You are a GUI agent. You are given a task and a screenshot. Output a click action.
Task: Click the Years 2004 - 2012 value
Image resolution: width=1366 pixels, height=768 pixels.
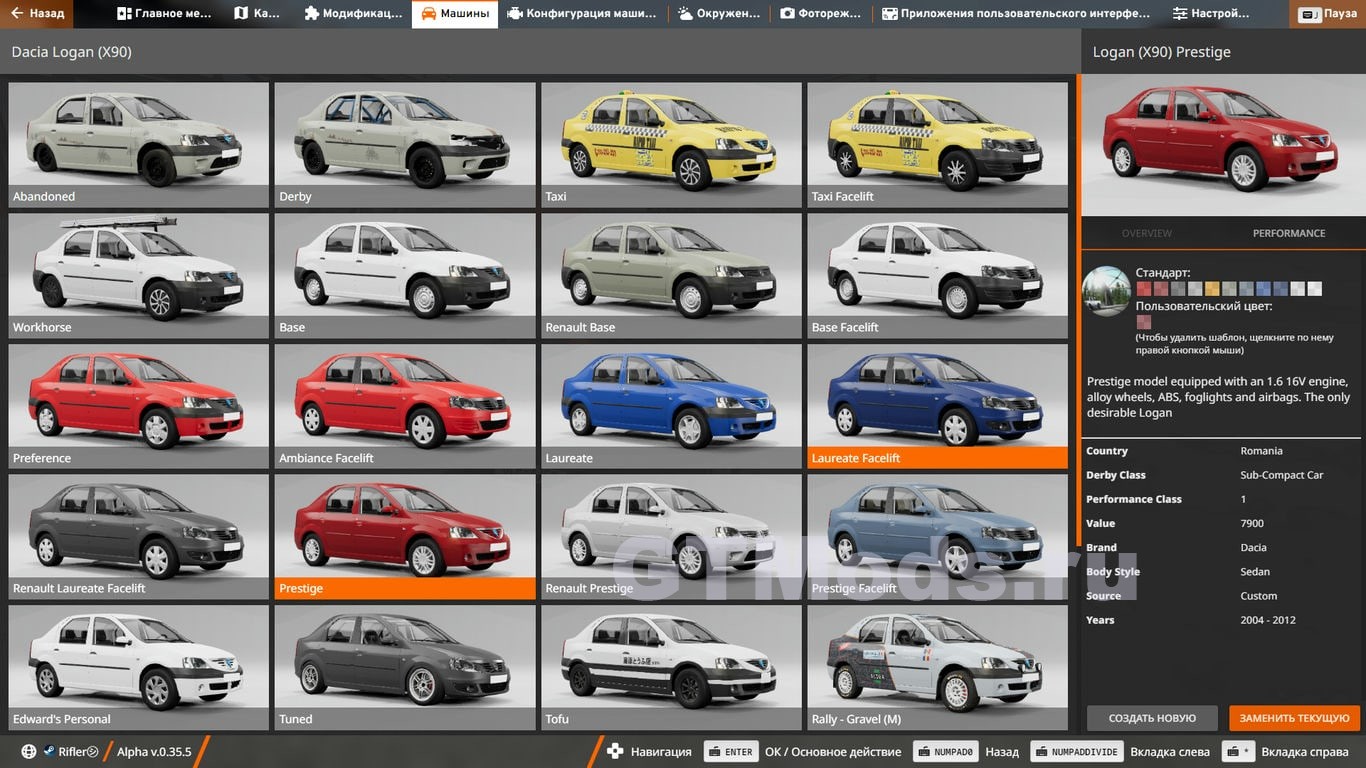[x=1268, y=620]
